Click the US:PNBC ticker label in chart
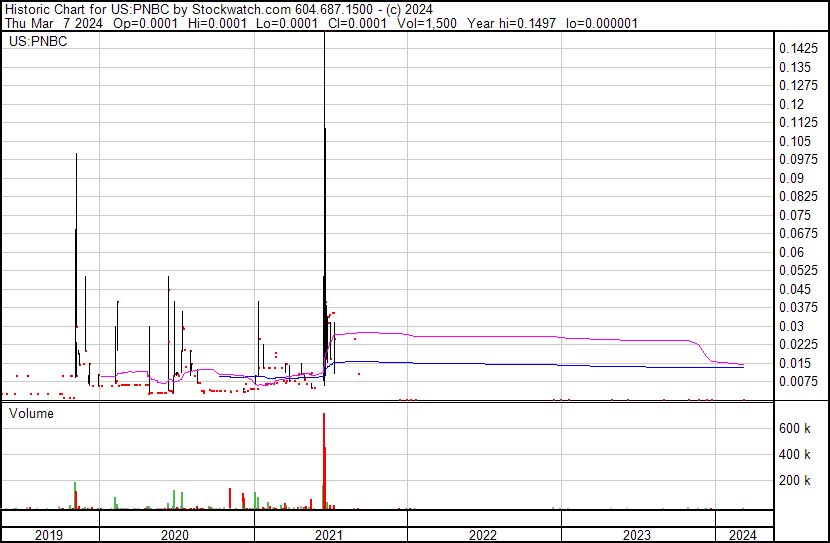The image size is (830, 543). [x=37, y=43]
